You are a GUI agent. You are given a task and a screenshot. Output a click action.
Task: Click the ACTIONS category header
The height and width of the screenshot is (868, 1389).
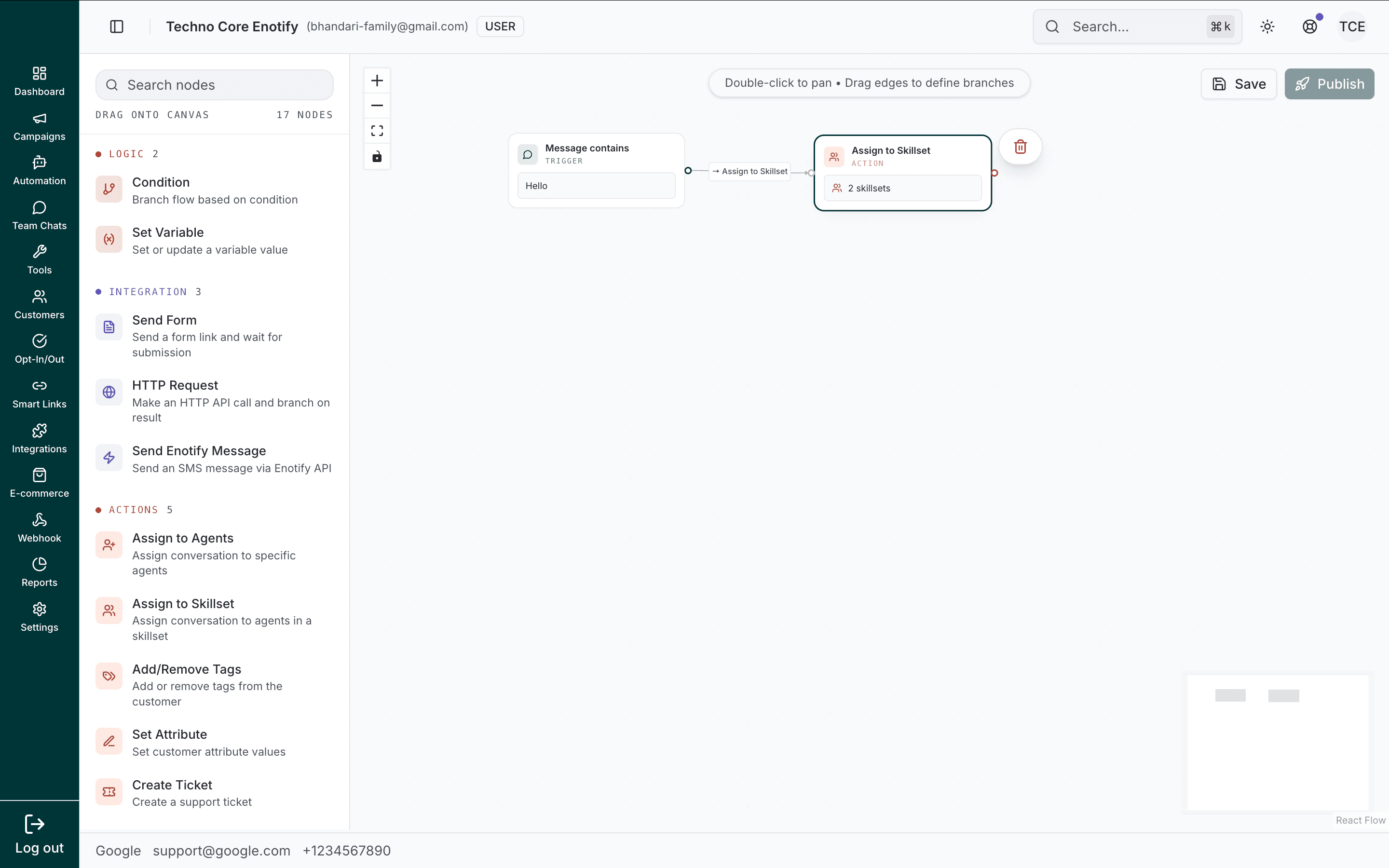[x=134, y=510]
